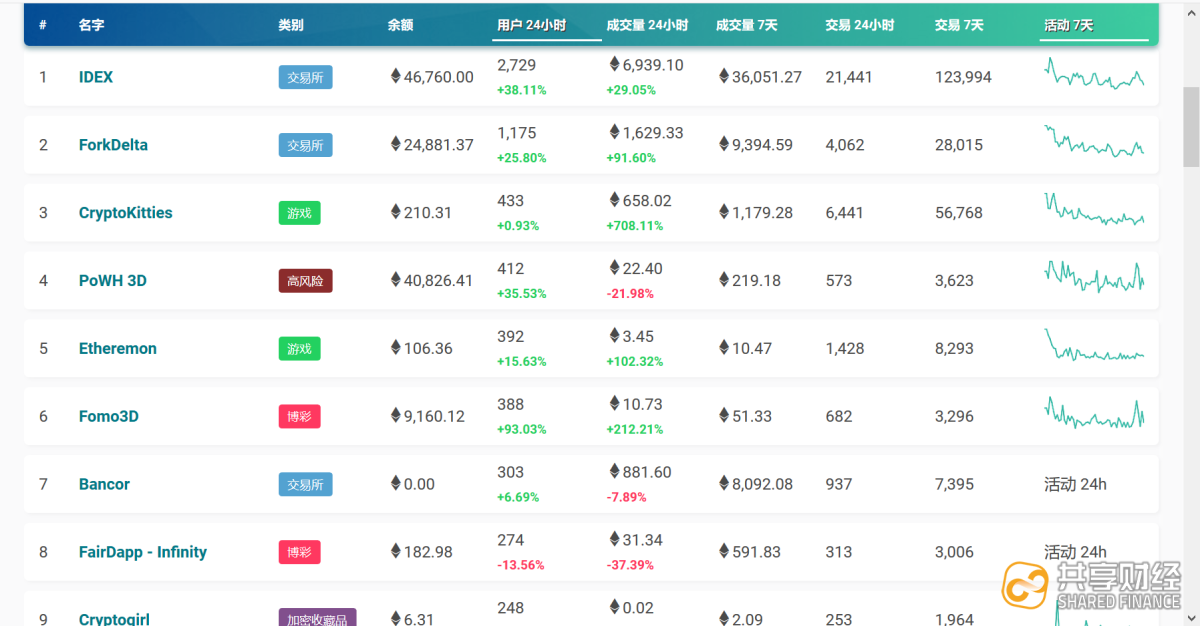
Task: Click Ethereum icon beside CryptoKitties volume 658.02
Action: tap(614, 200)
